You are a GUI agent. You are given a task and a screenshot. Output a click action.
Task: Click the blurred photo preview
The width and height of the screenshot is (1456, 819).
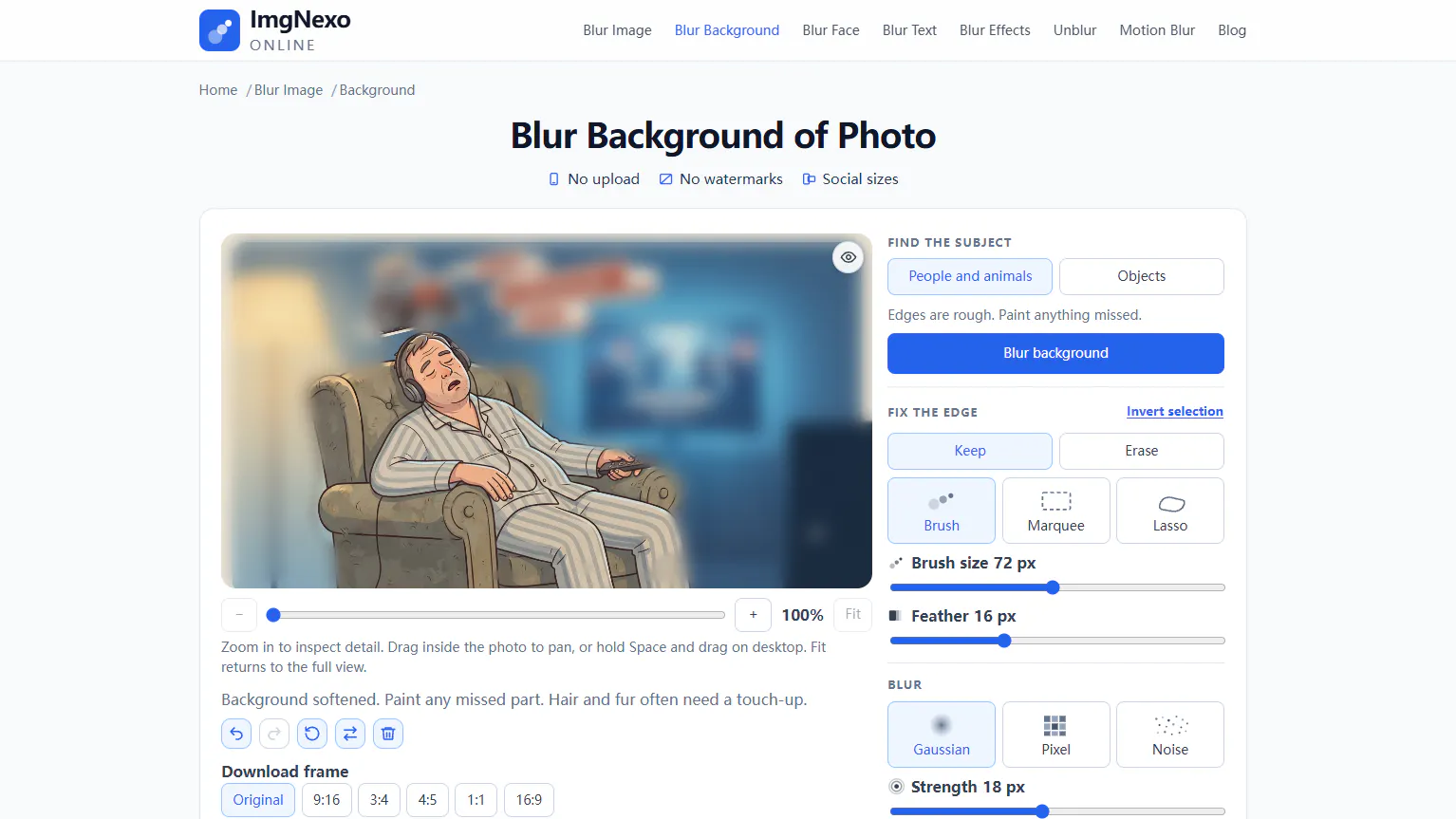tap(547, 411)
